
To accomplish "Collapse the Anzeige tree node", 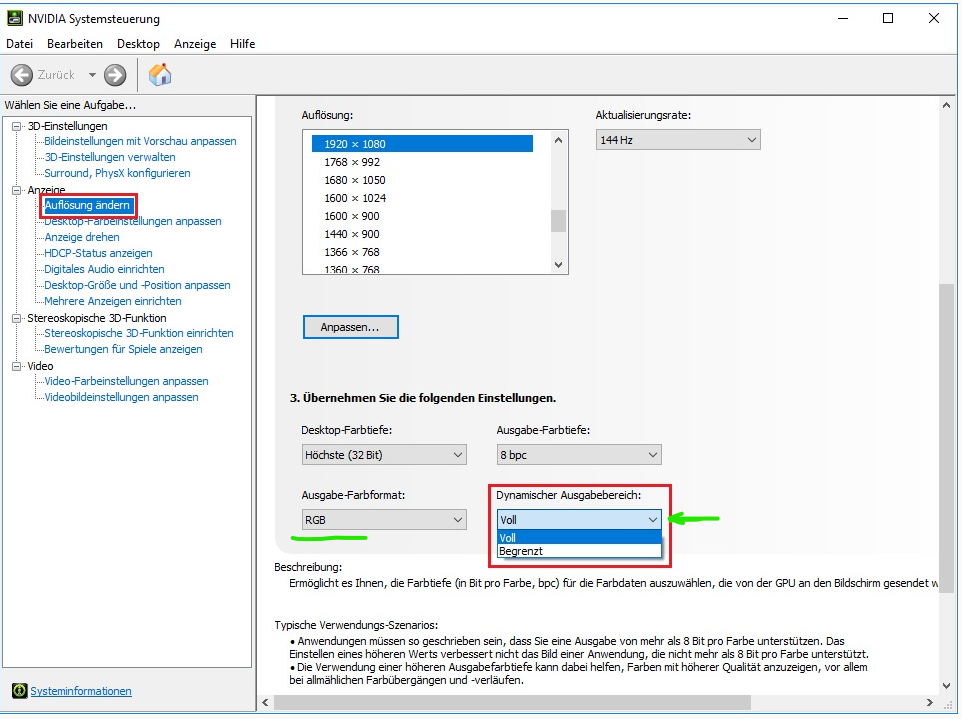I will [17, 190].
